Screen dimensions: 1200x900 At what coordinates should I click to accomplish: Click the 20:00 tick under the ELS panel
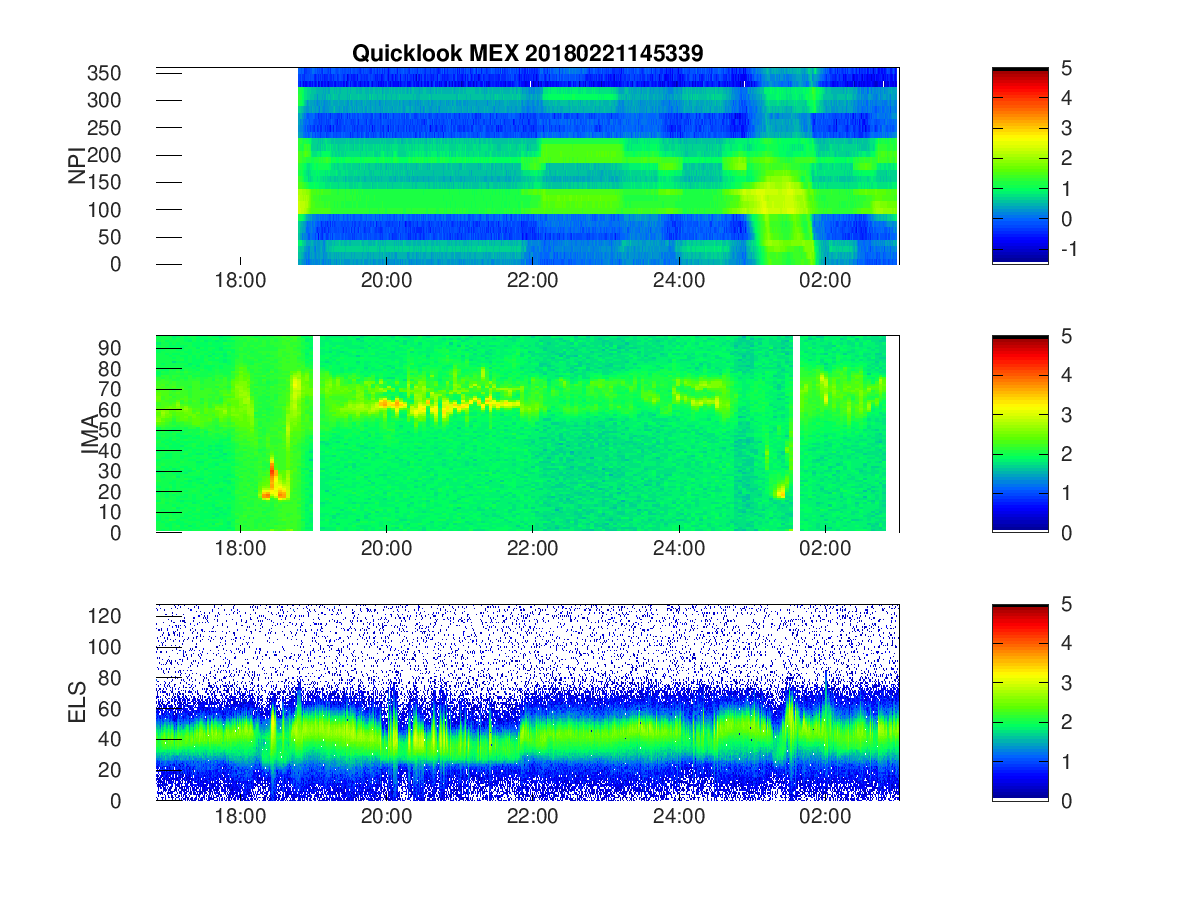(386, 817)
